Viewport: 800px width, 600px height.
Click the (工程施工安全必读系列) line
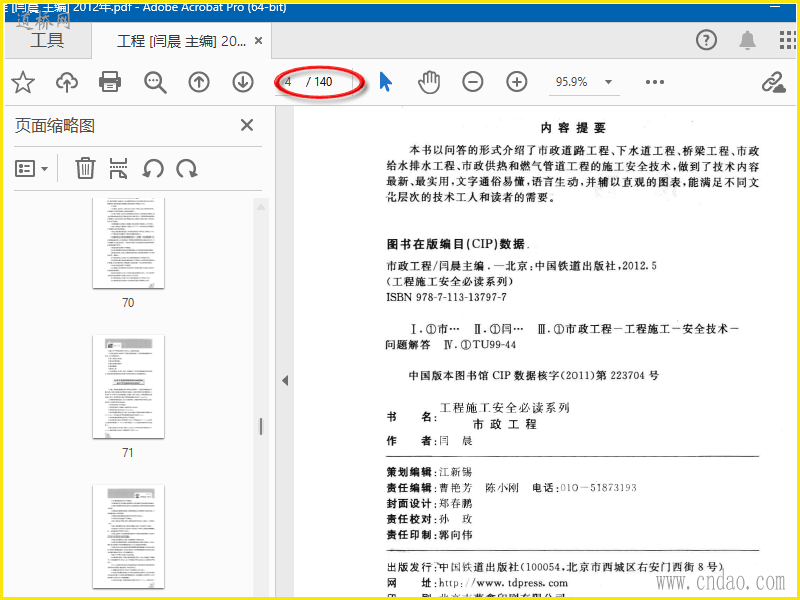click(x=449, y=282)
